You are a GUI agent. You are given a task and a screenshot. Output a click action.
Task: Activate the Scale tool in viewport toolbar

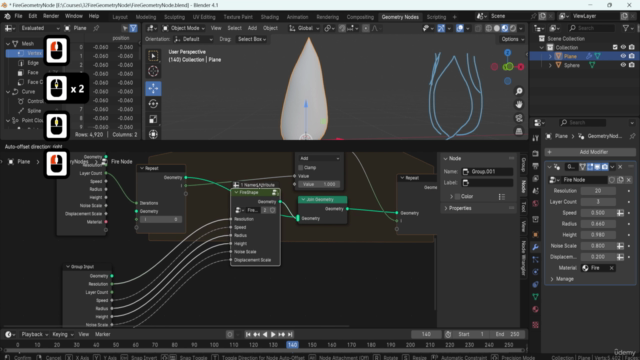153,119
